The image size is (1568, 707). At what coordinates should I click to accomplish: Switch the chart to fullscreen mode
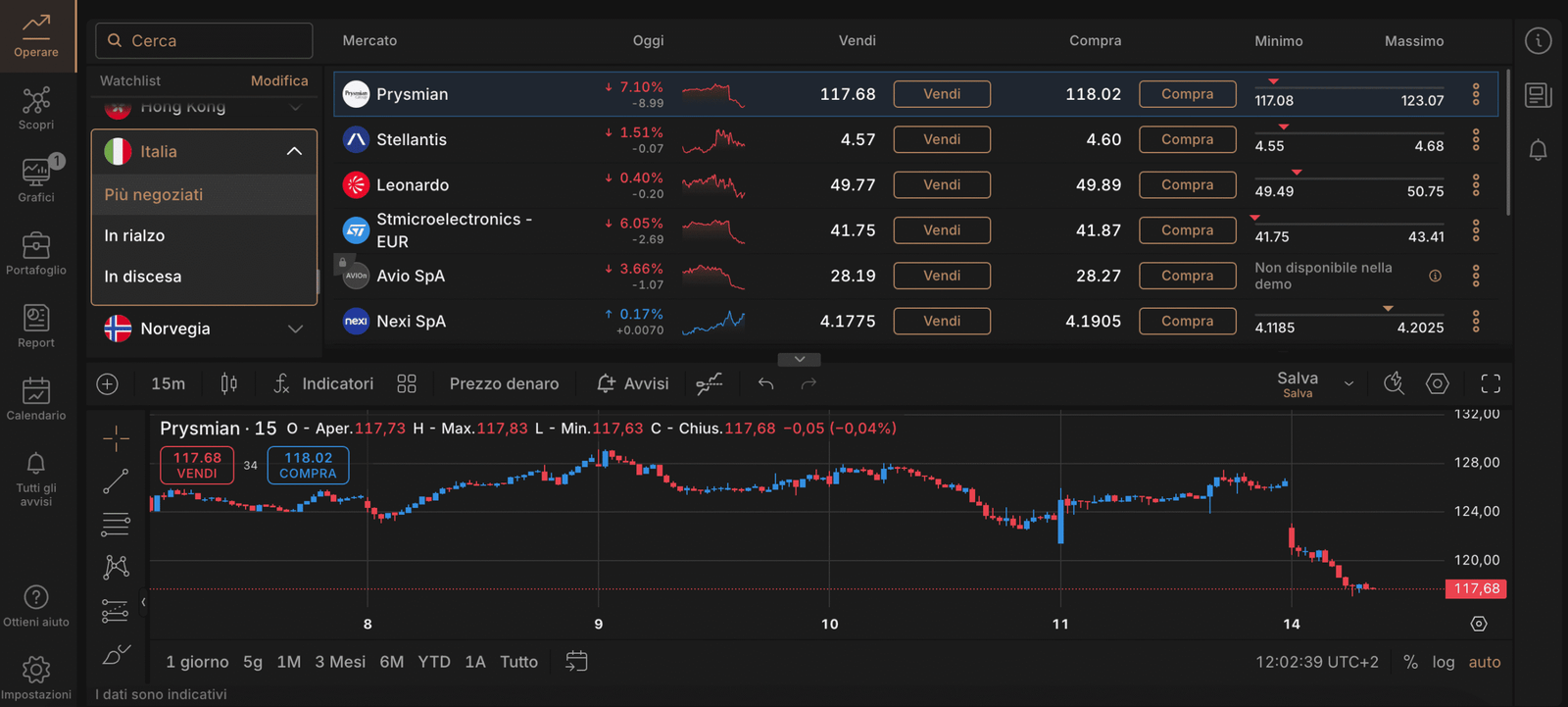[x=1491, y=384]
